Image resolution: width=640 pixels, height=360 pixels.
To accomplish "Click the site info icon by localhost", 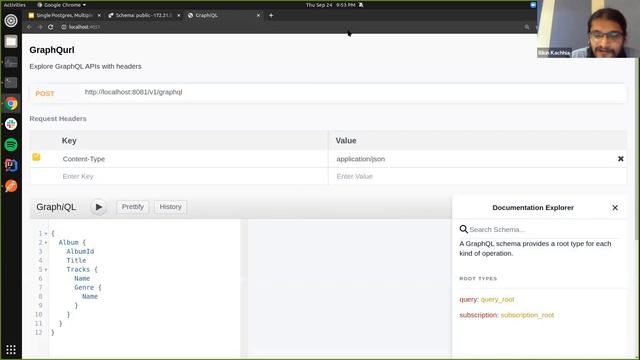I will (x=64, y=27).
